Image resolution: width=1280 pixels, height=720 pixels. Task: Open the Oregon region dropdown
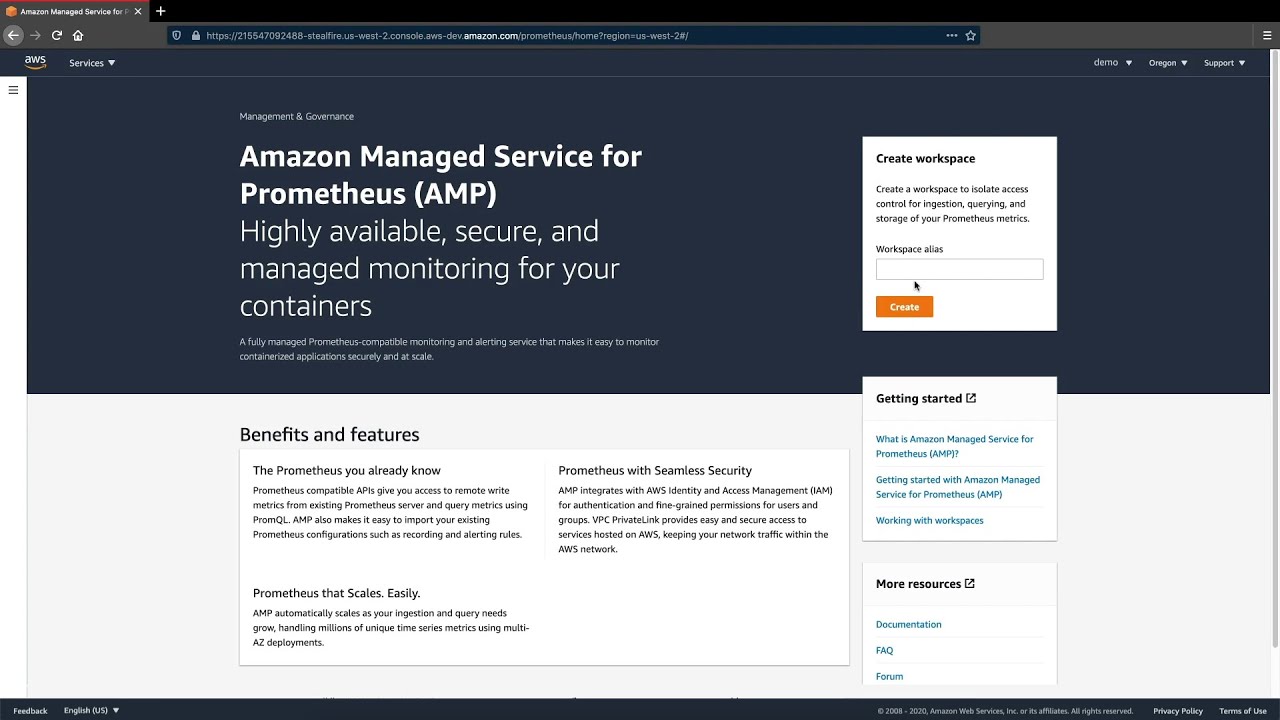click(1168, 63)
